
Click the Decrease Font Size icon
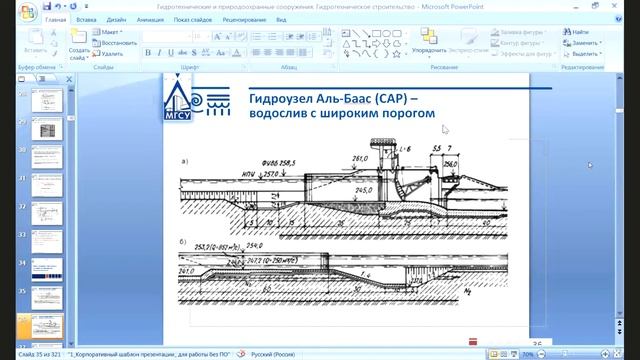click(228, 37)
